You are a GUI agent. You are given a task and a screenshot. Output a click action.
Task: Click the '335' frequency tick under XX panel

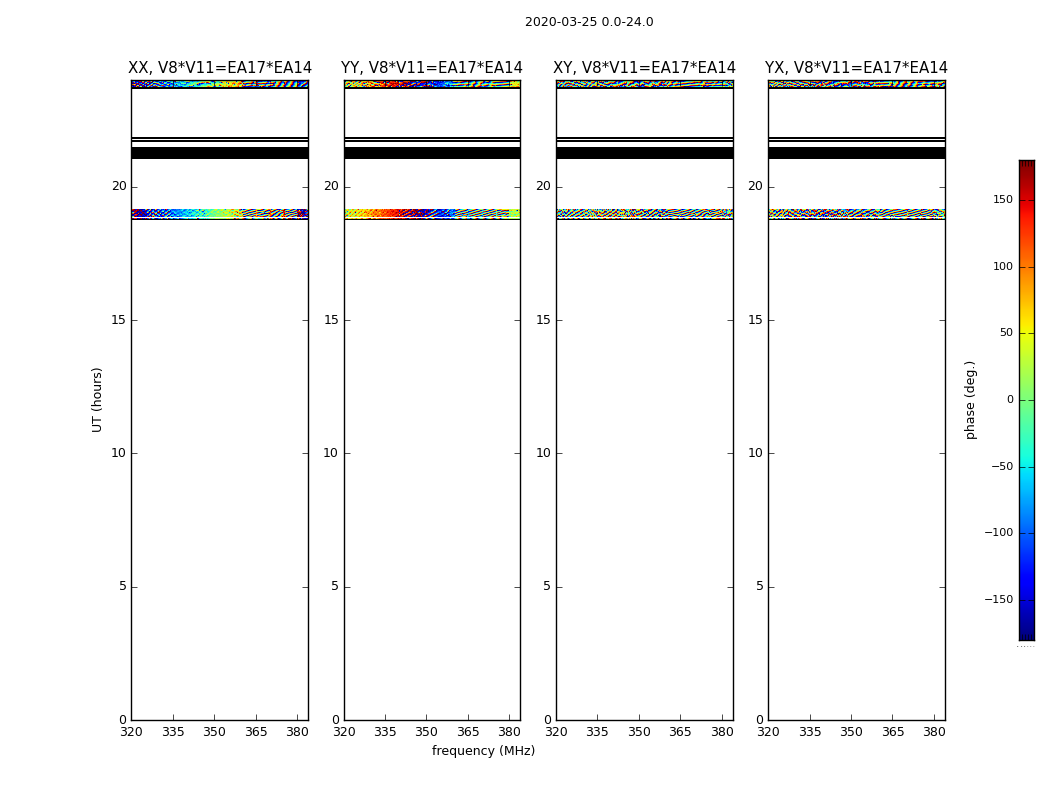[x=173, y=732]
